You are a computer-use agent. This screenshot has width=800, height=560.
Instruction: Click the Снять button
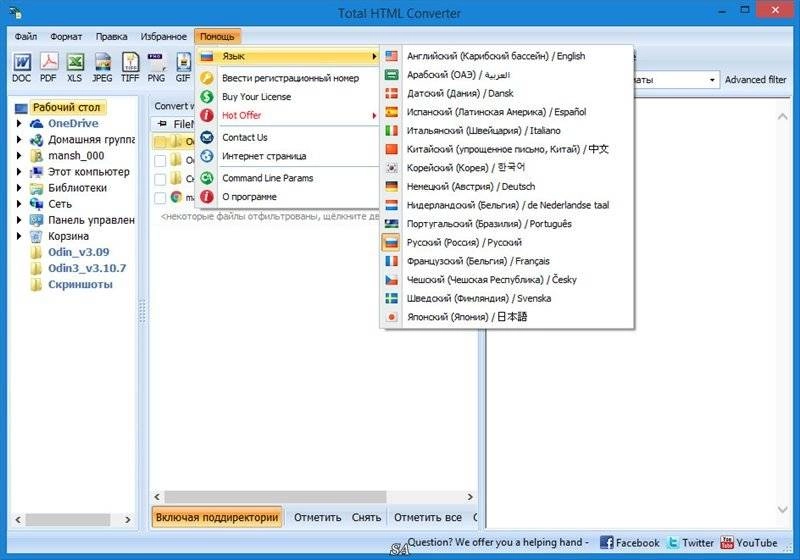click(x=366, y=517)
